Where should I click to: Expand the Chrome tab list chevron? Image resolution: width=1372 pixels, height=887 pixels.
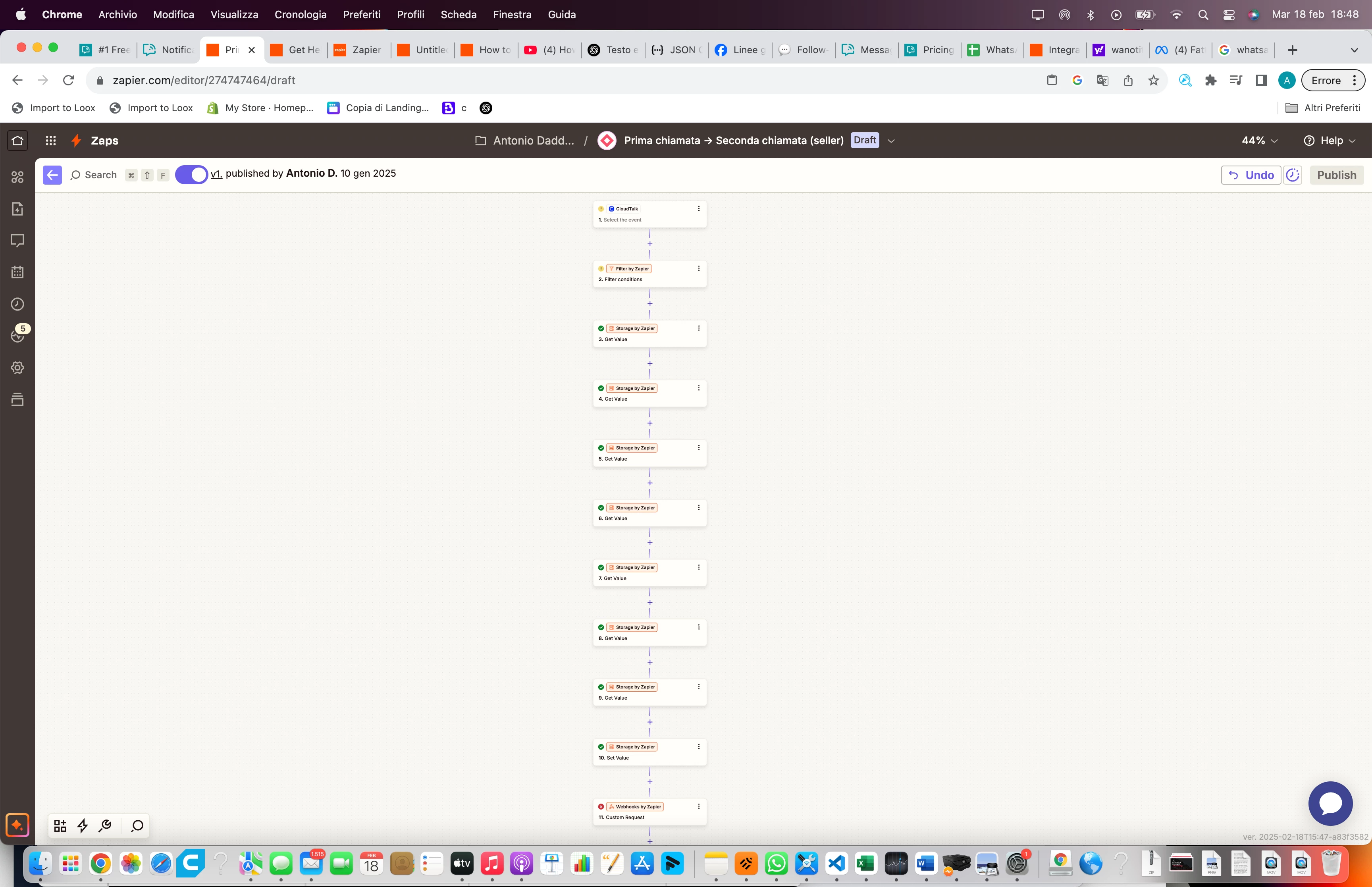click(1354, 50)
